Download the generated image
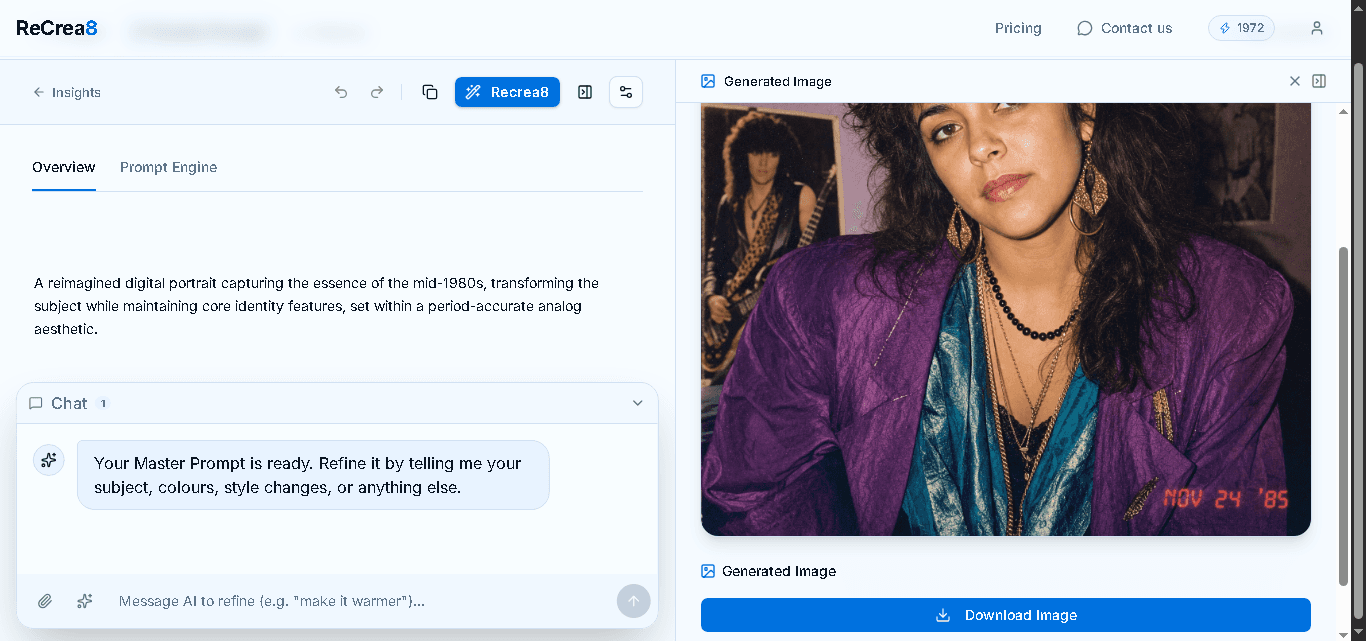The width and height of the screenshot is (1366, 641). (1005, 615)
